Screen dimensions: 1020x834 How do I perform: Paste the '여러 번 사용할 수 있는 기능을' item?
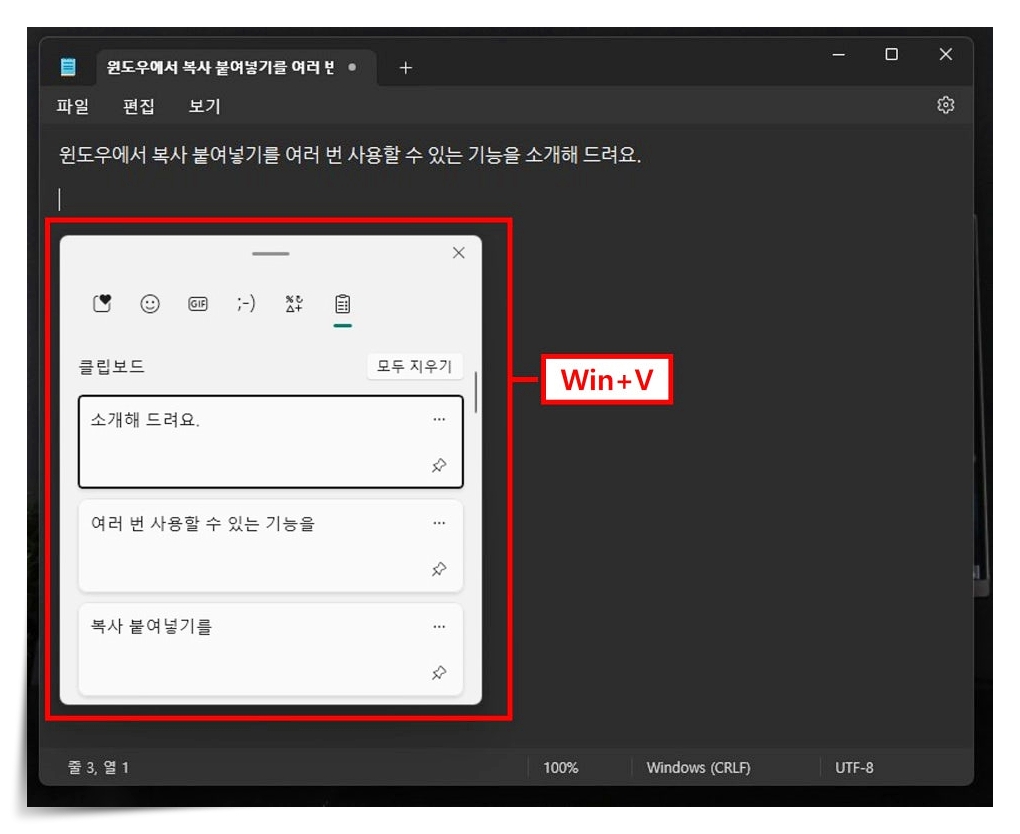point(271,546)
